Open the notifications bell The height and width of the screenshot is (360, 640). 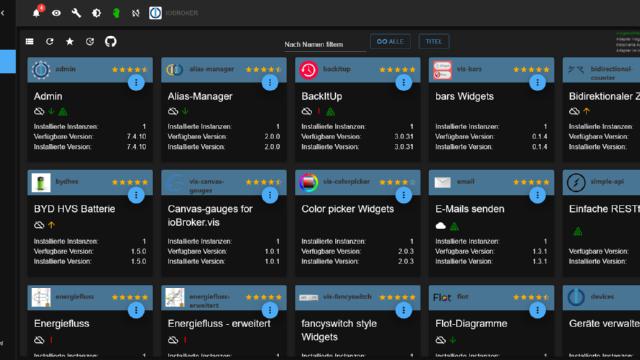(x=36, y=13)
